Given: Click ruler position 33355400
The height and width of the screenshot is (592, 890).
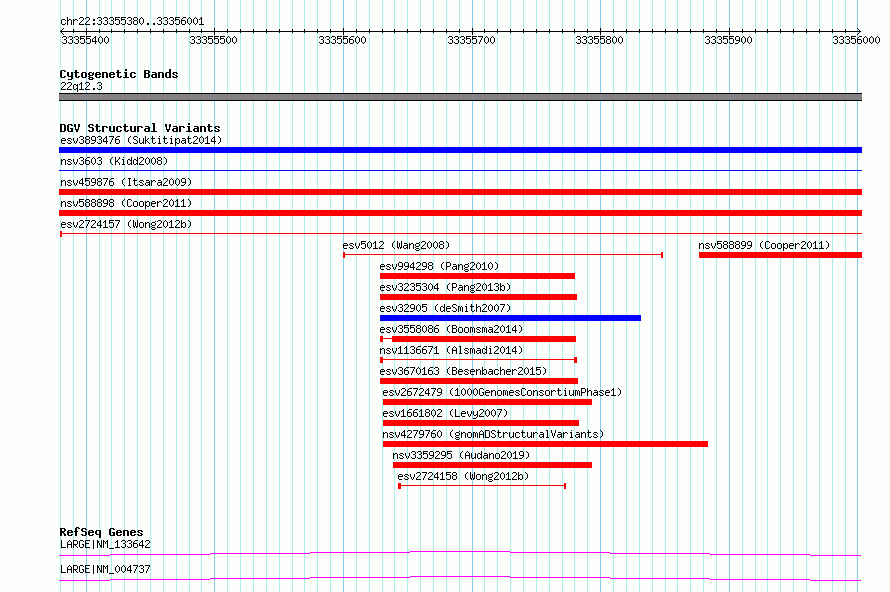Looking at the screenshot, I should click(x=86, y=40).
